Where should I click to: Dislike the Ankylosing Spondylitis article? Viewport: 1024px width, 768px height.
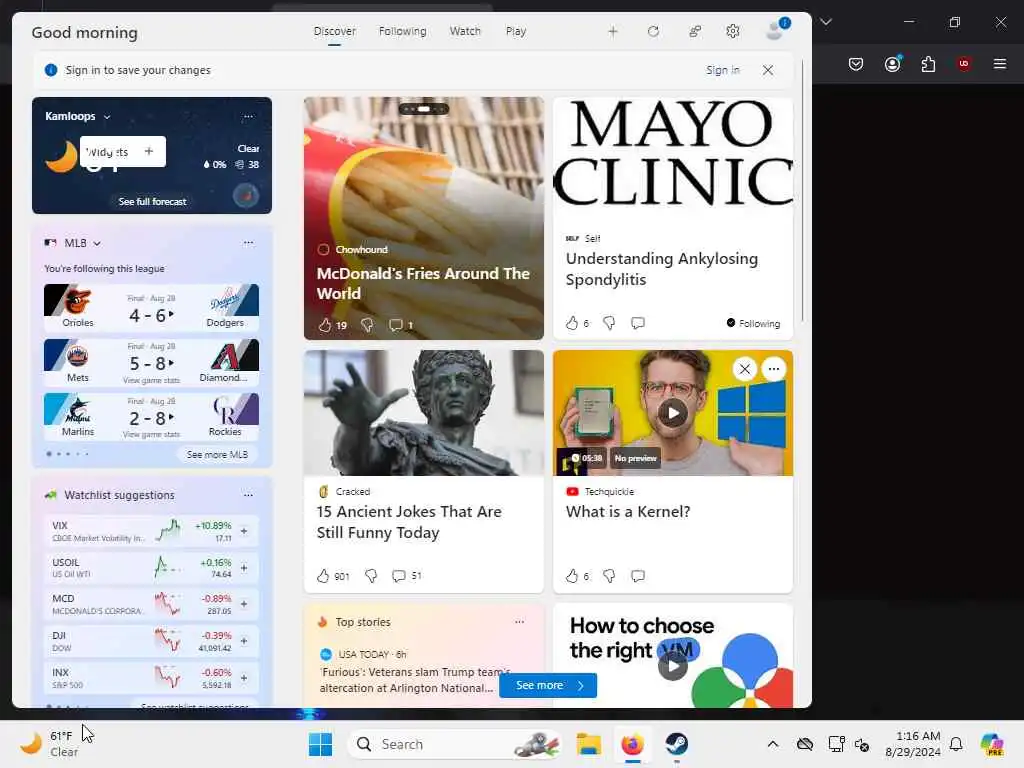609,323
